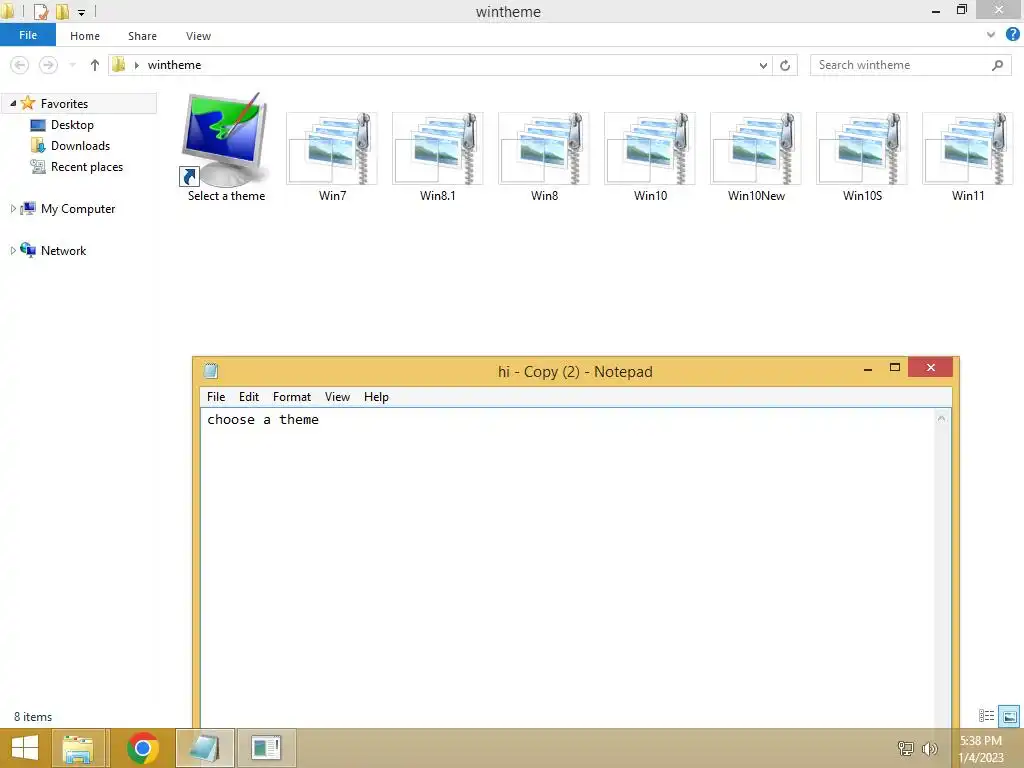The height and width of the screenshot is (768, 1024).
Task: Click the search magnifier icon
Action: click(x=997, y=65)
